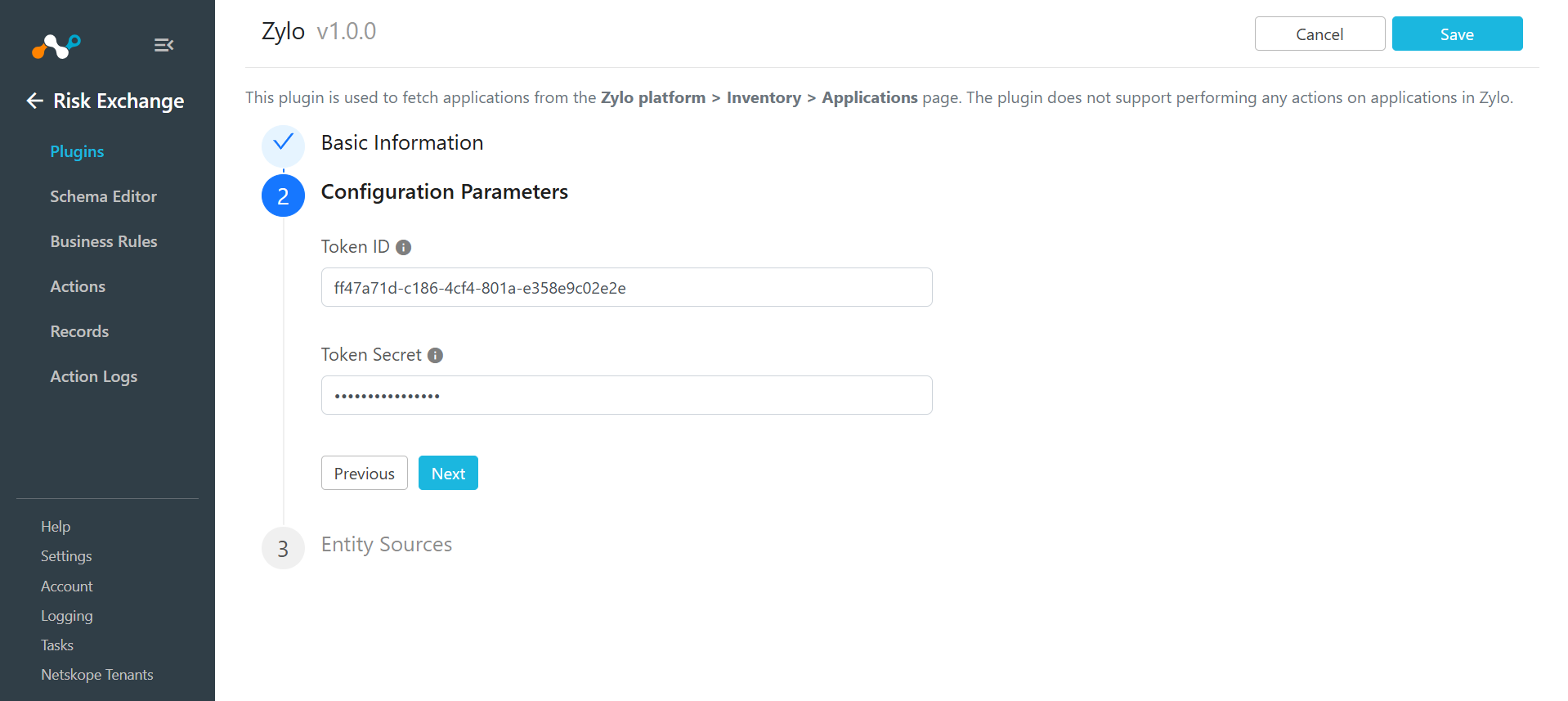This screenshot has height=701, width=1568.
Task: Focus the Token ID input field
Action: (x=626, y=287)
